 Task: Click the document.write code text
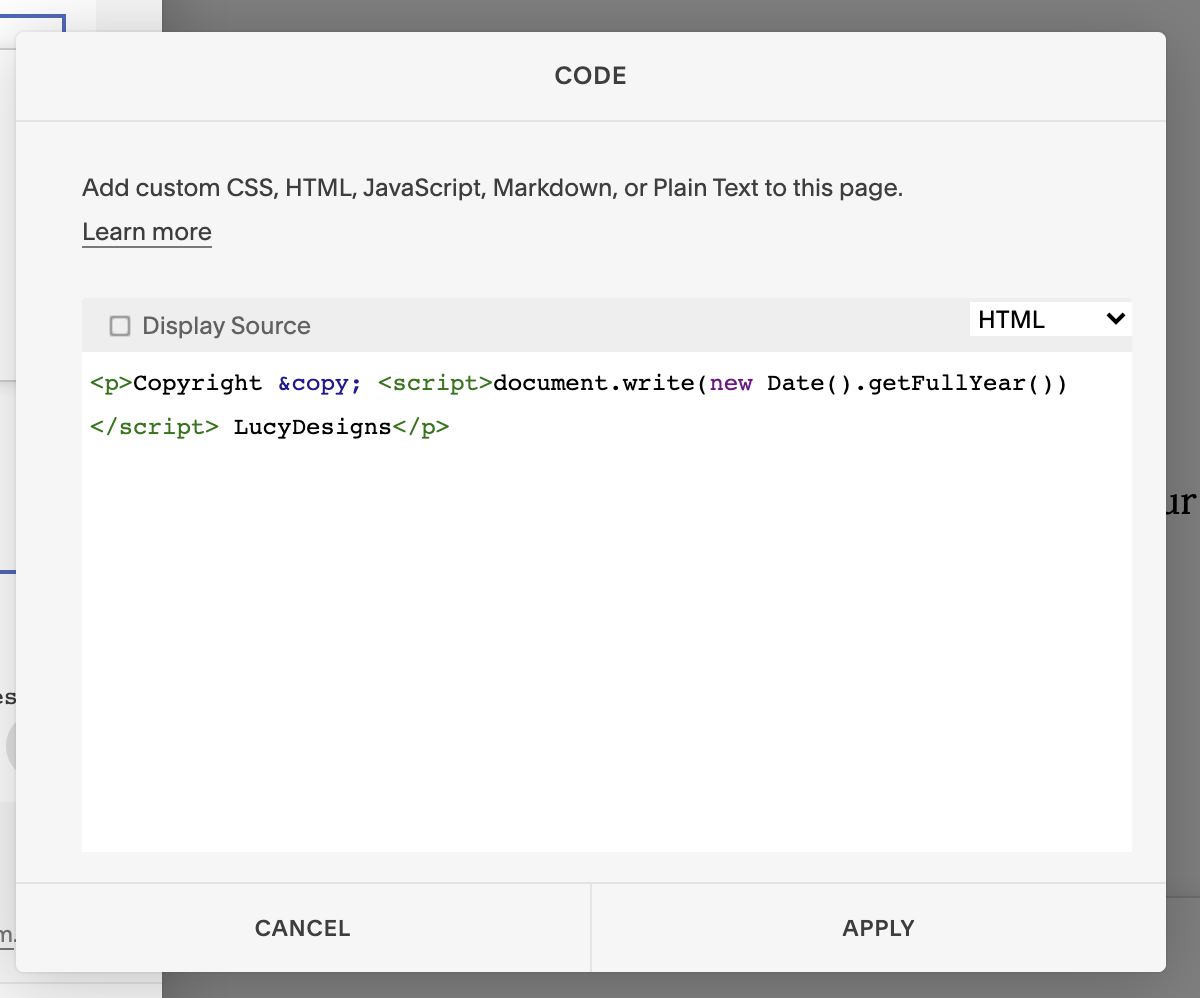[594, 384]
